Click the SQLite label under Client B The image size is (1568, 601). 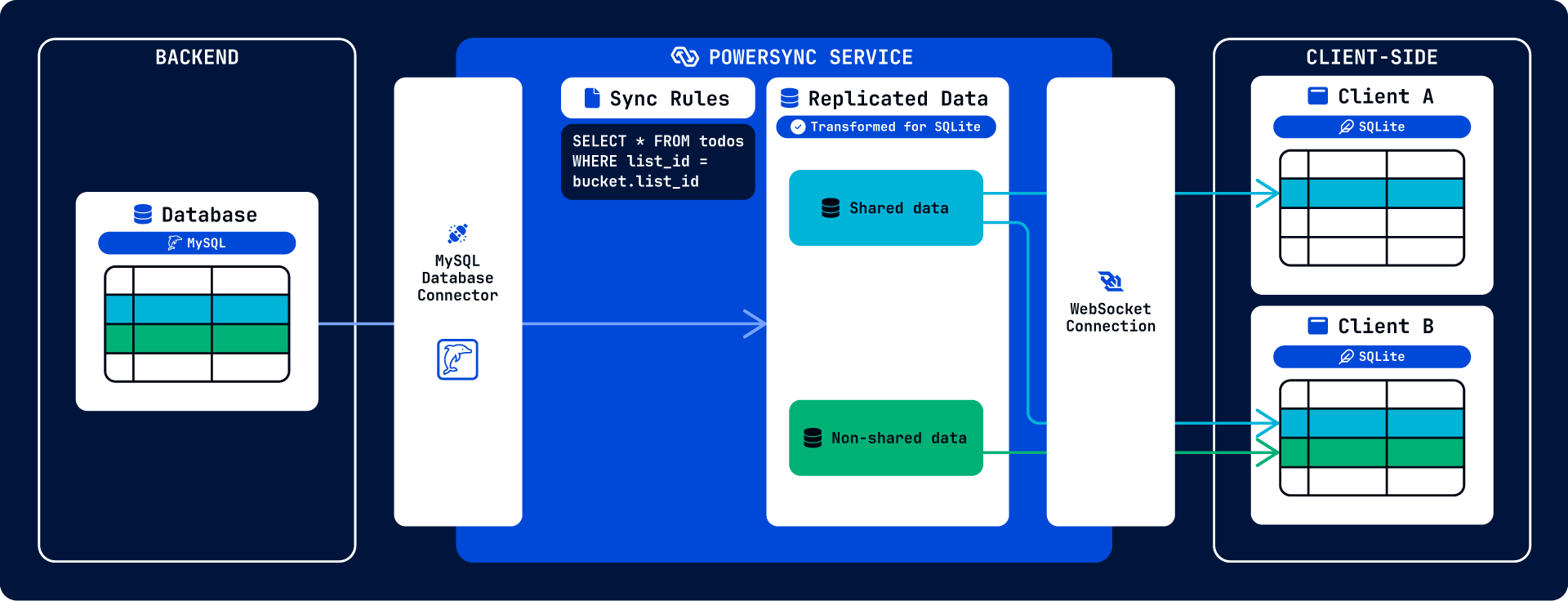pyautogui.click(x=1382, y=357)
